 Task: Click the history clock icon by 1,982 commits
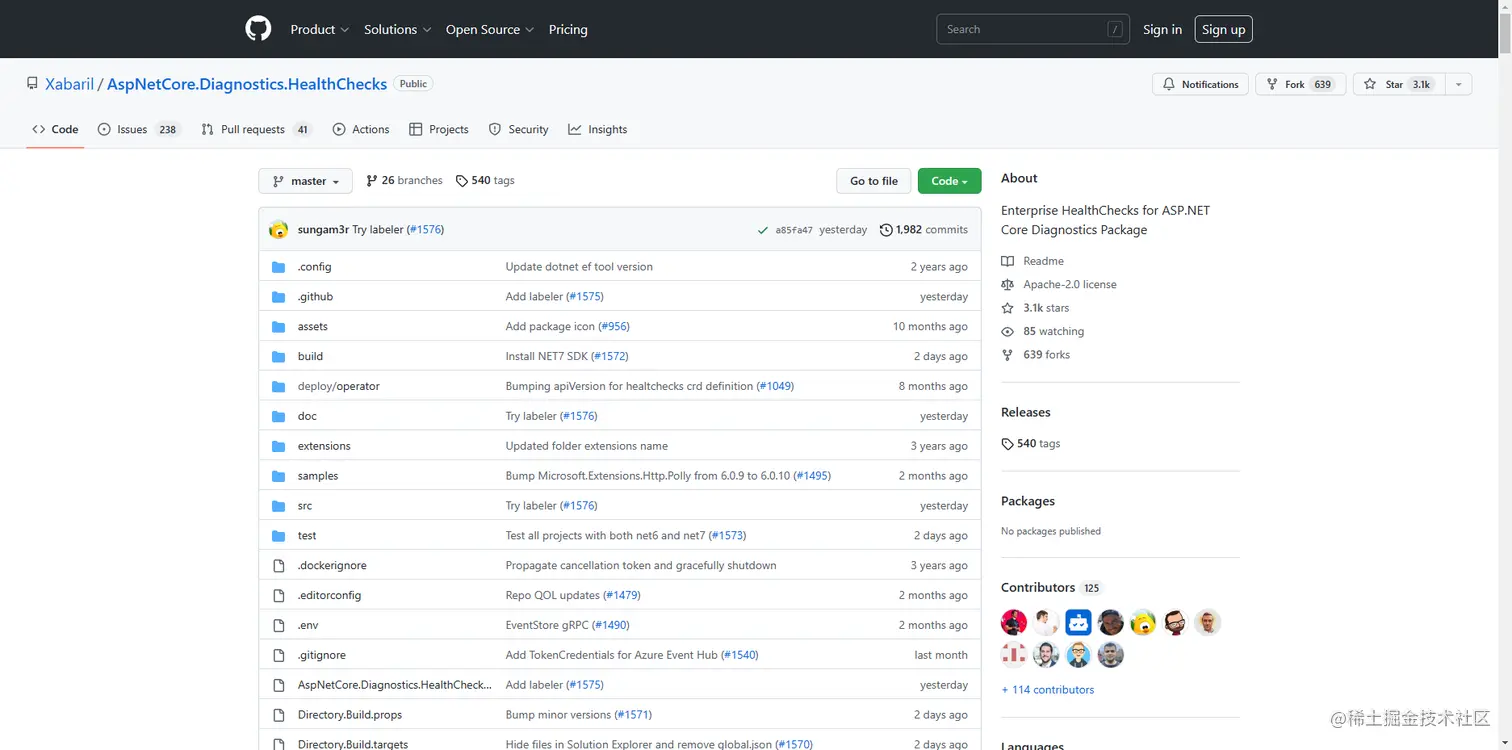[x=886, y=230]
